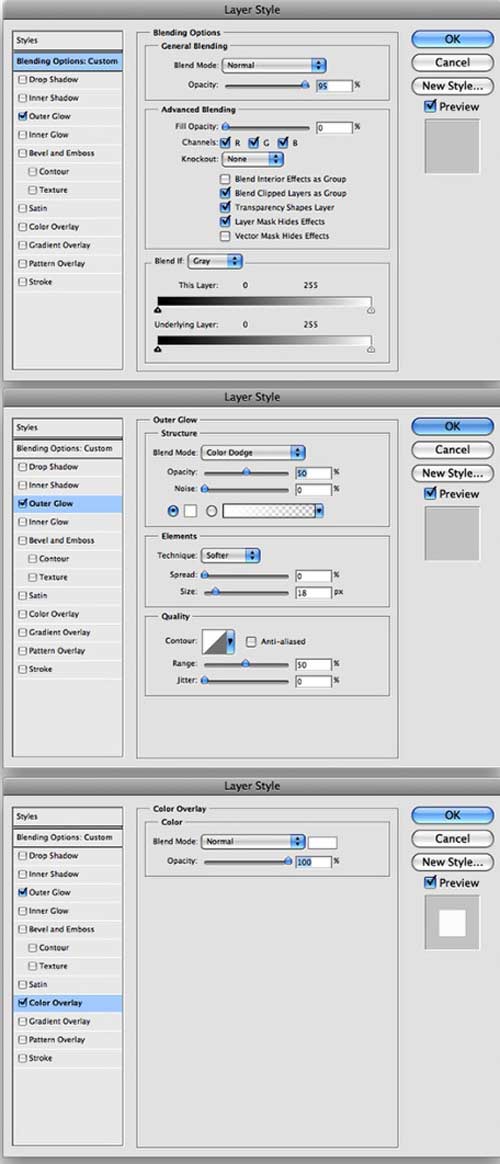Screen dimensions: 500x1164
Task: Expand the Contour picker dropdown arrow
Action: (231, 642)
